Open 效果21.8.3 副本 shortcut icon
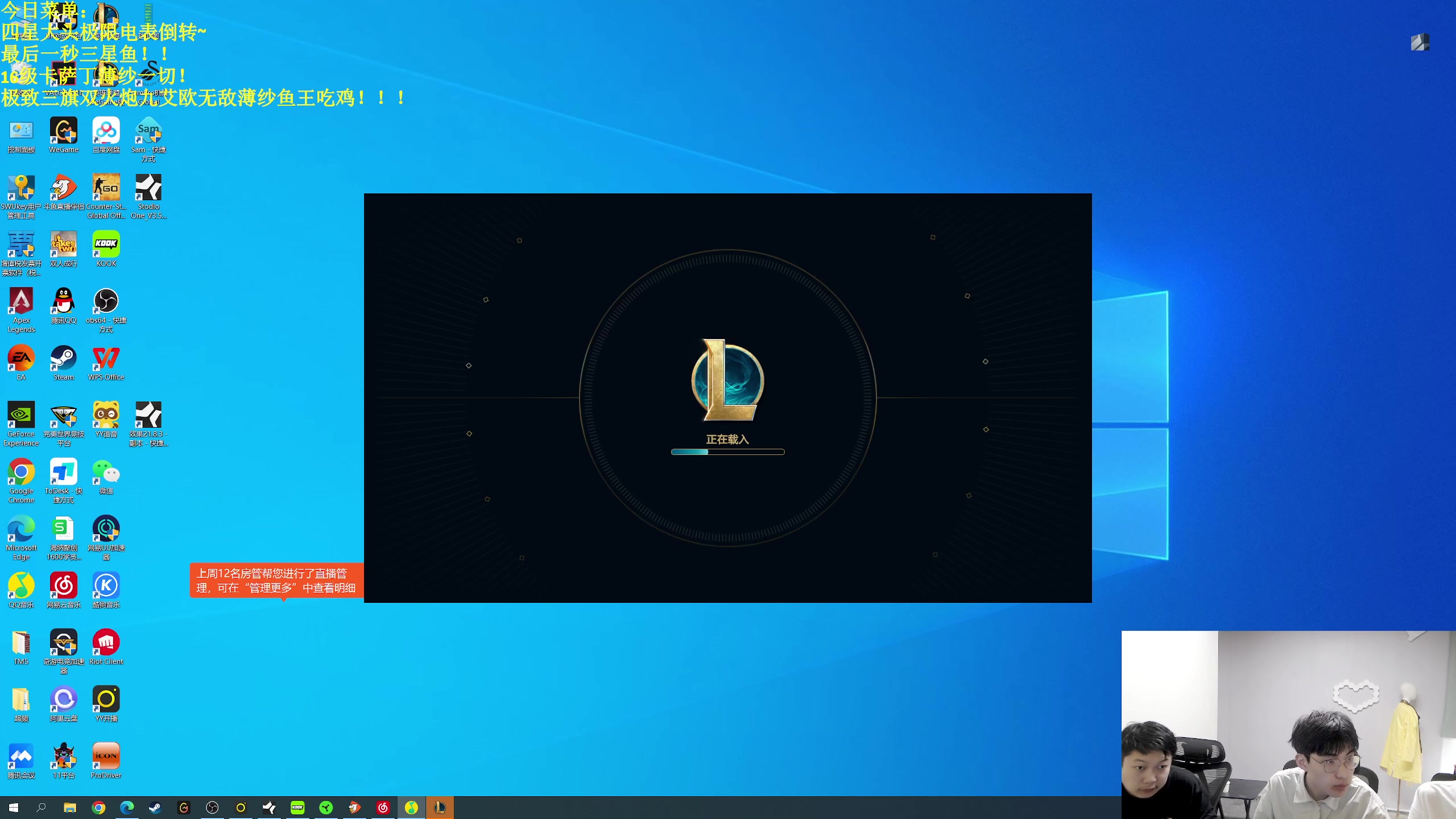 click(x=148, y=424)
